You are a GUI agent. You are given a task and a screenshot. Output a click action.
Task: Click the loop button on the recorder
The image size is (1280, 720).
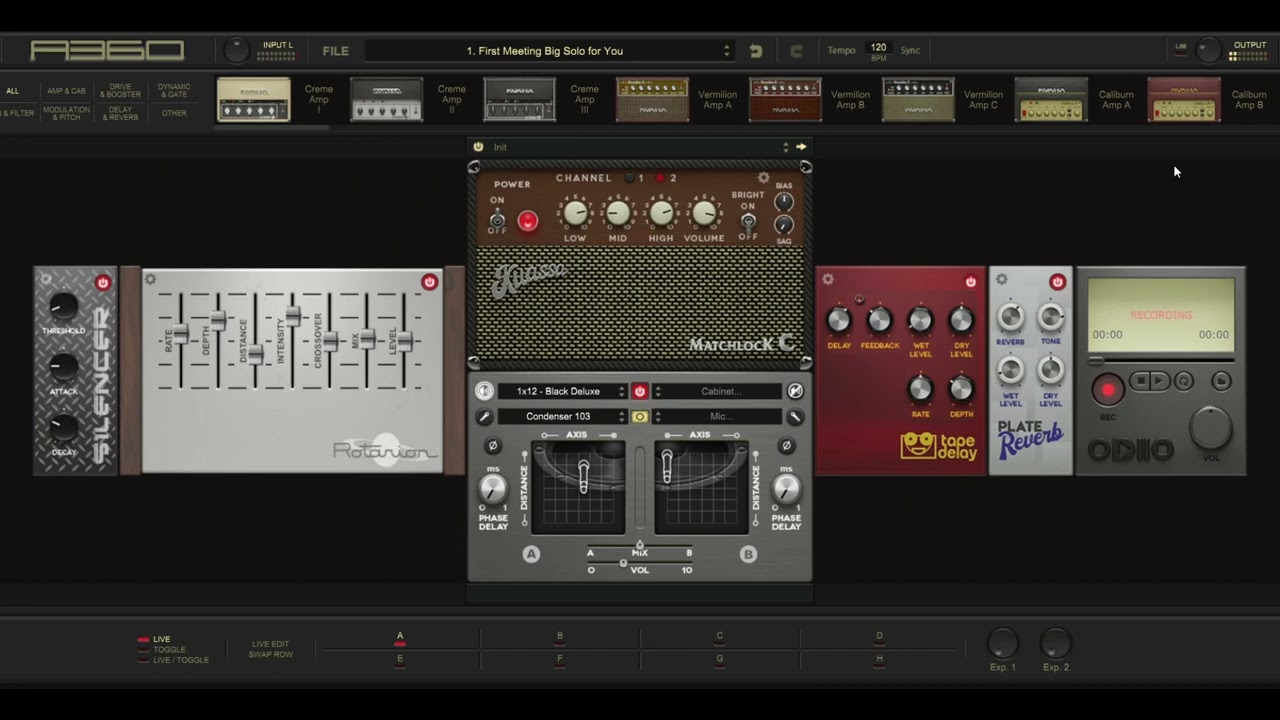pyautogui.click(x=1184, y=381)
